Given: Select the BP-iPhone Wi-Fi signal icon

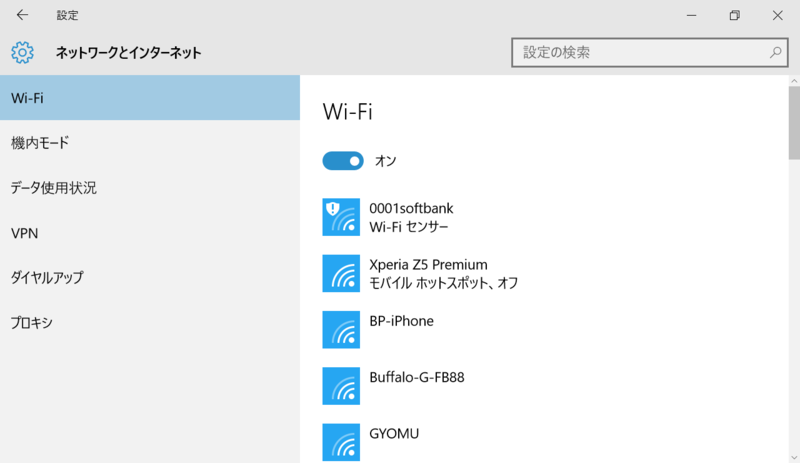Looking at the screenshot, I should tap(341, 330).
